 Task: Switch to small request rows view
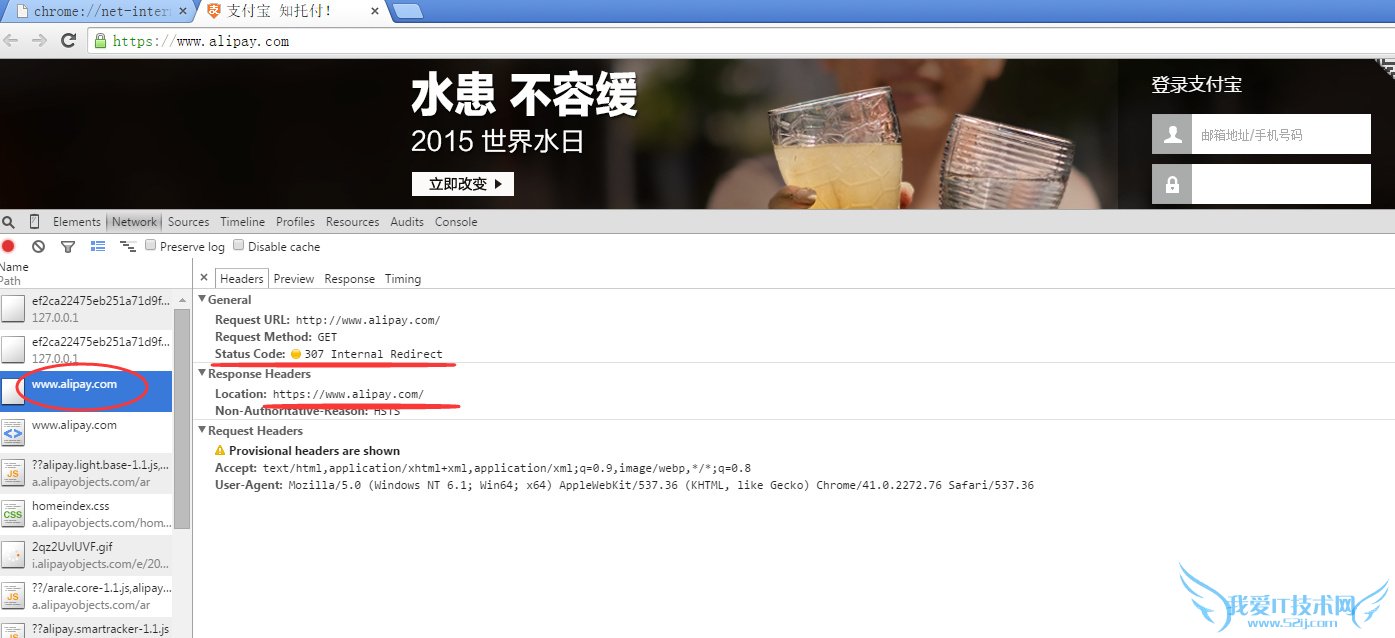pos(128,246)
